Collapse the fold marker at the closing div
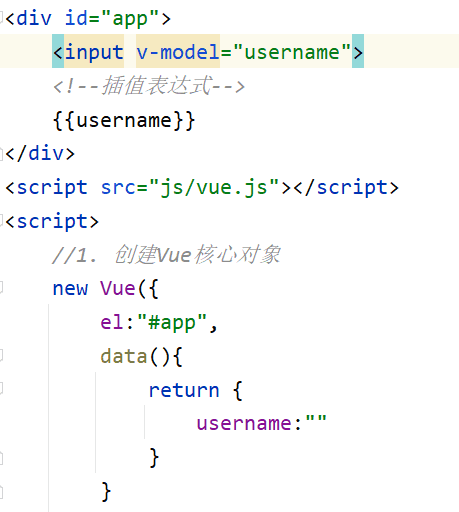The image size is (459, 512). (1, 153)
